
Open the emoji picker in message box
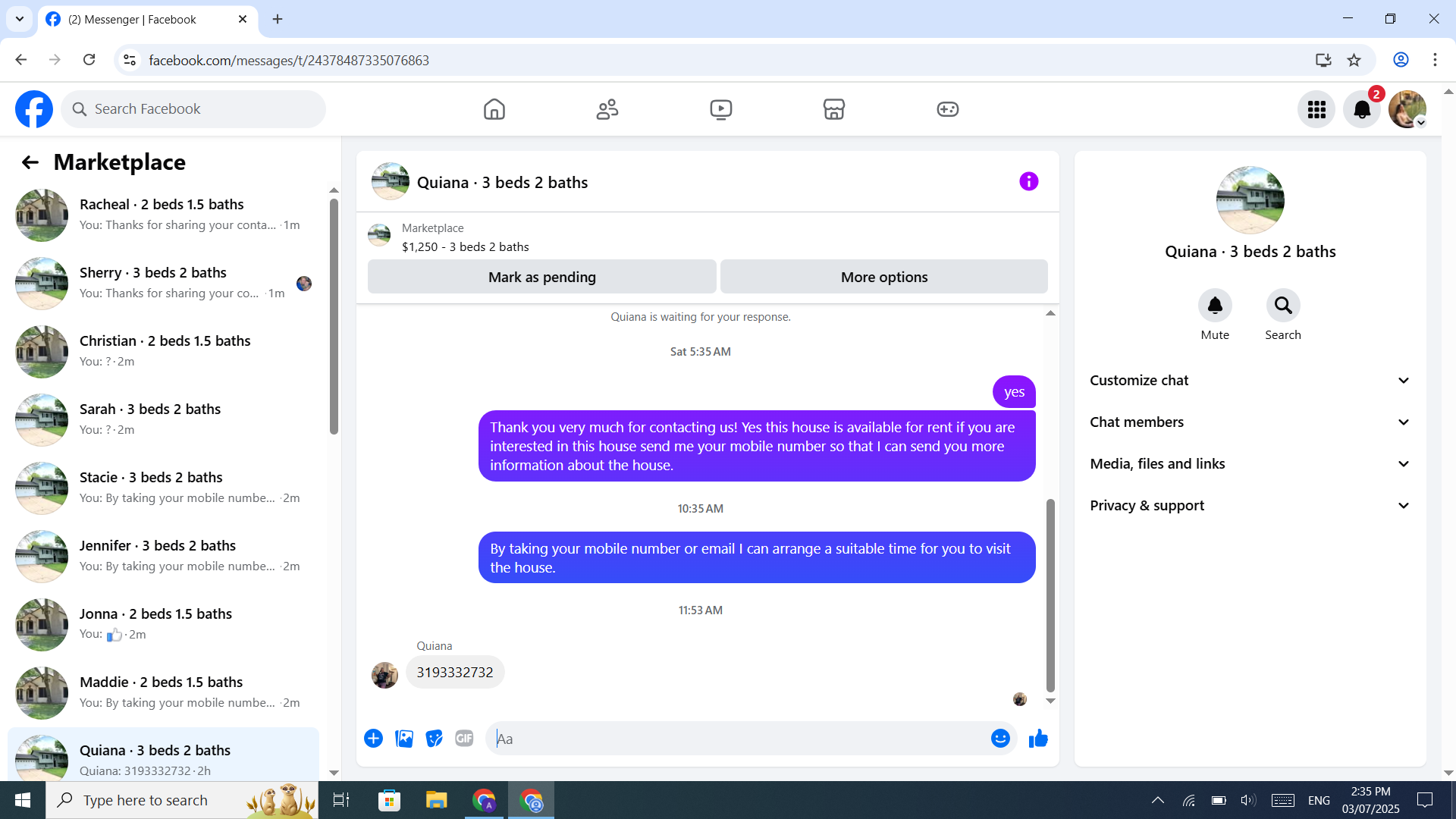coord(1000,739)
